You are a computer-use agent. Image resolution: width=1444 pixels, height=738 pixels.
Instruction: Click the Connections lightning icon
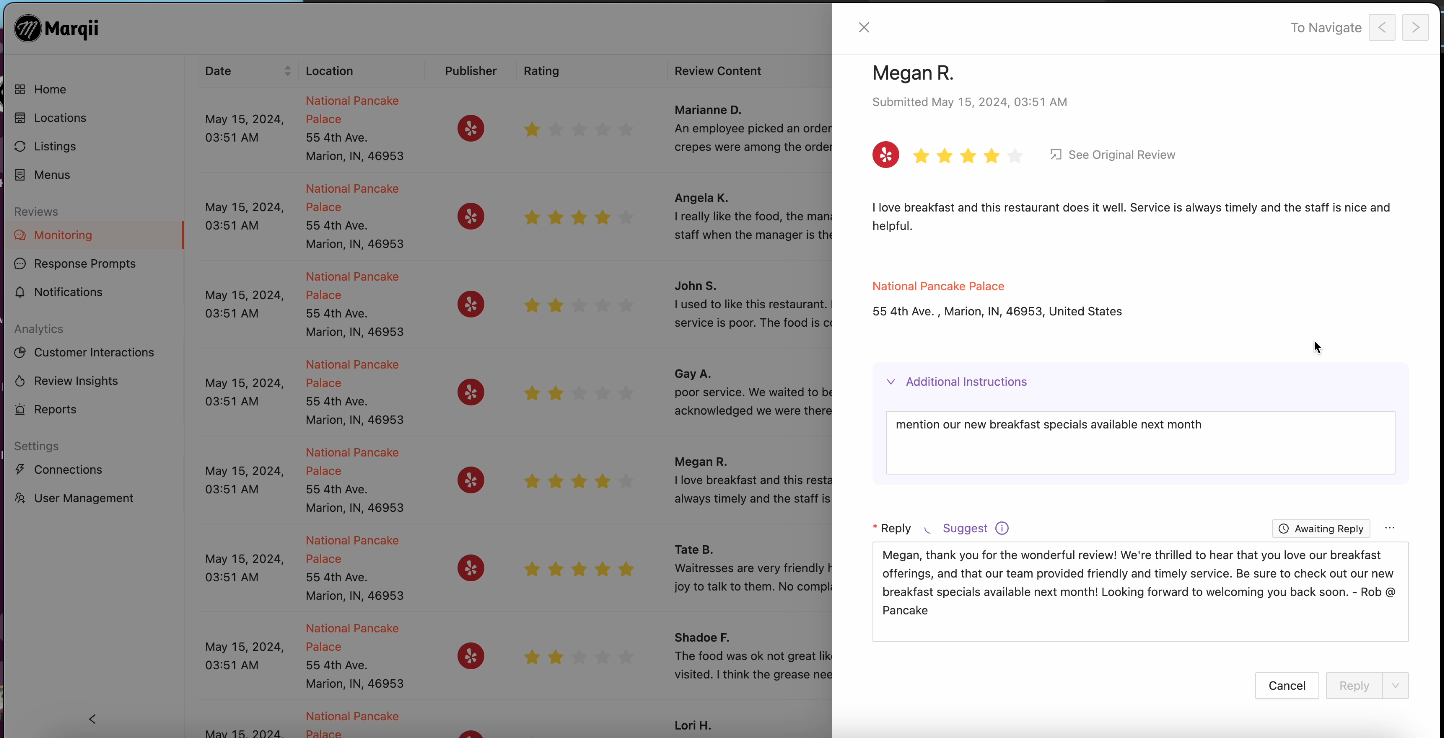[x=20, y=469]
